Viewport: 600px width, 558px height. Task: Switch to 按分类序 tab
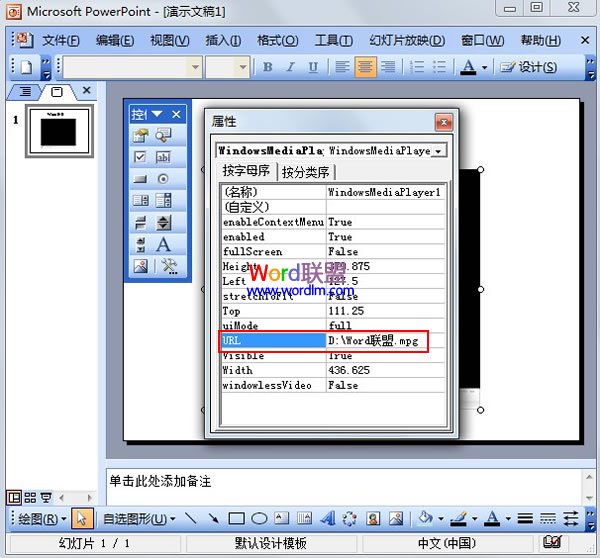(305, 172)
